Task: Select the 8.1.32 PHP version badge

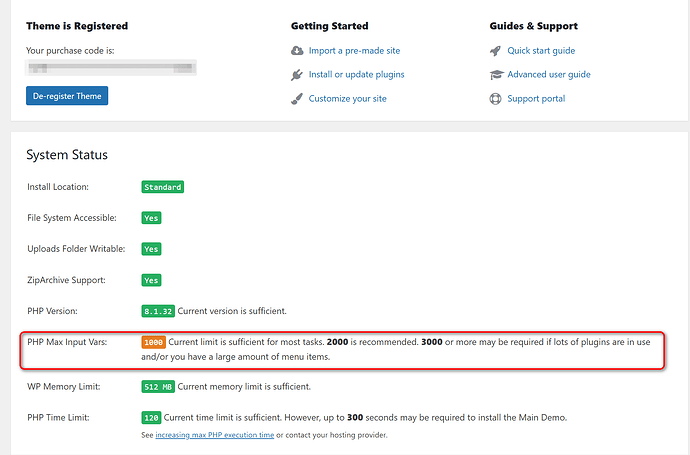Action: pos(158,311)
